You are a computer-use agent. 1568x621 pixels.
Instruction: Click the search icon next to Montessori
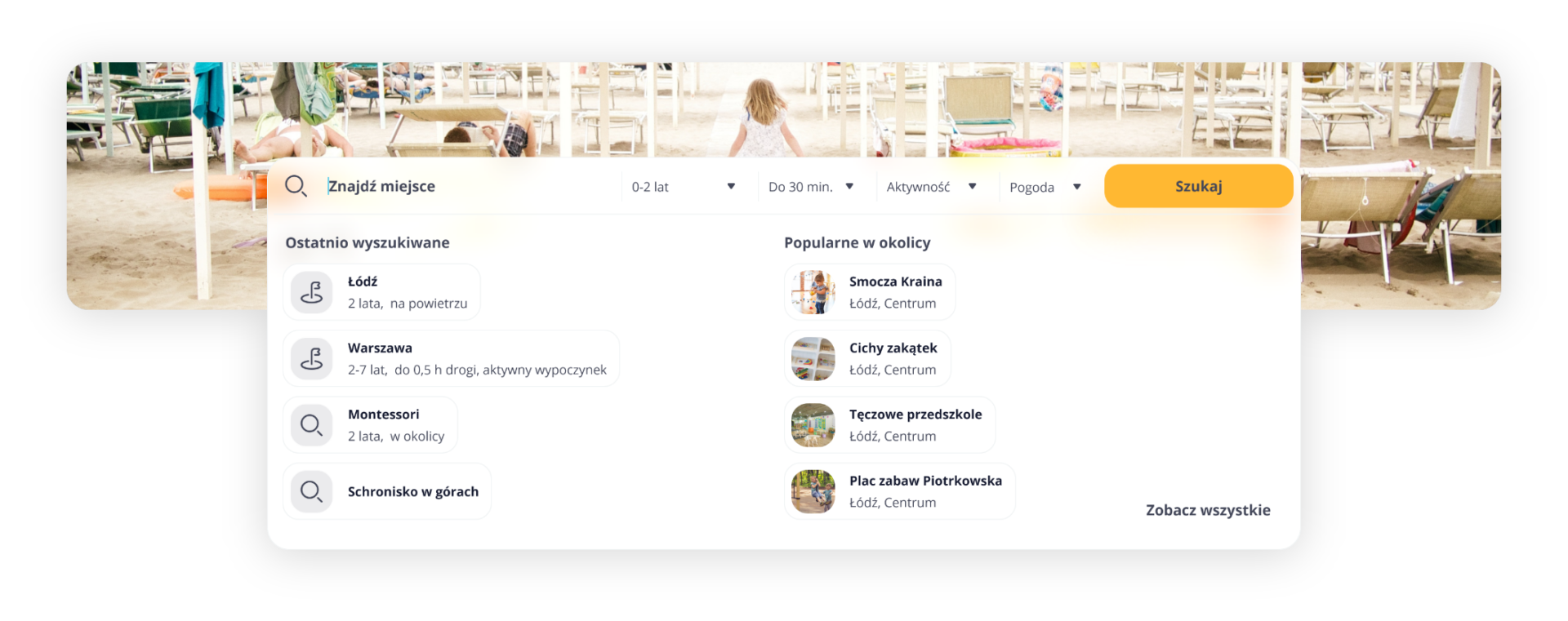pyautogui.click(x=312, y=425)
